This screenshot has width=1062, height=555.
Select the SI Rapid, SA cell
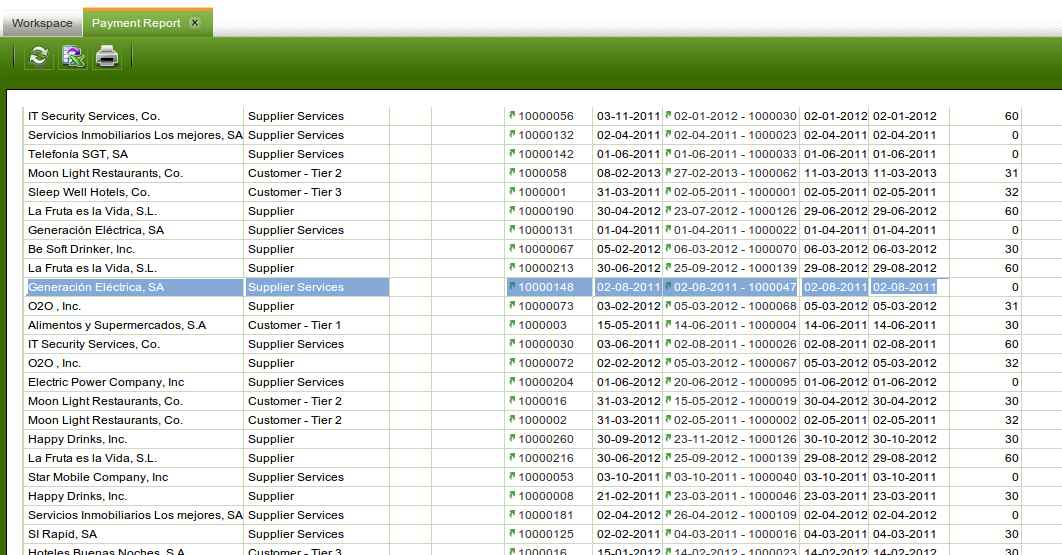point(133,533)
